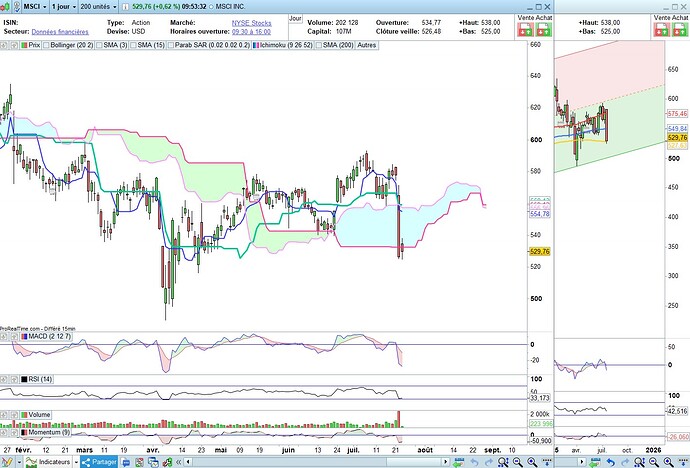Toggle the Ichimoku (9 26 52) indicator
Viewport: 690px width, 468px height.
pyautogui.click(x=283, y=45)
